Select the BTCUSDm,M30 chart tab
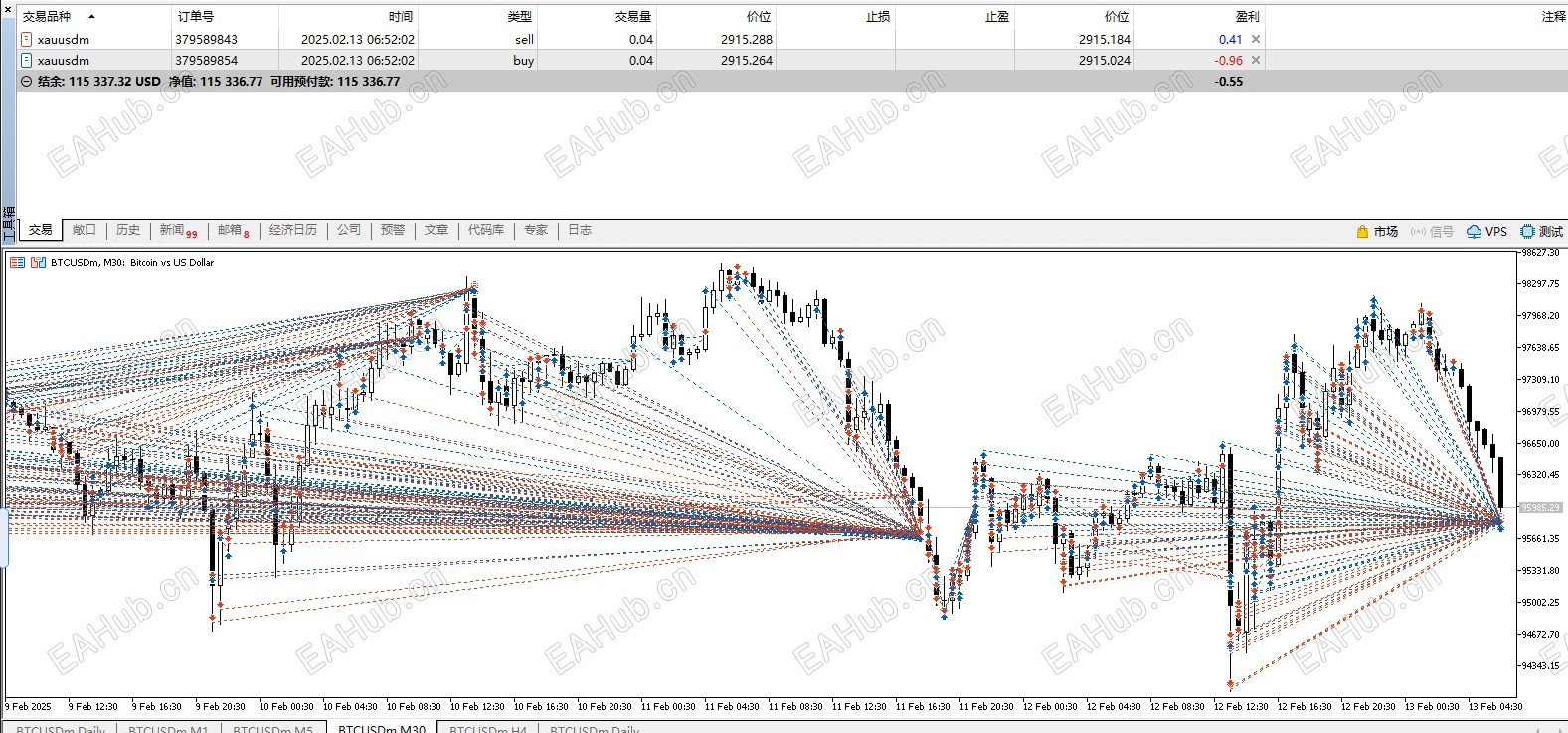 tap(382, 728)
